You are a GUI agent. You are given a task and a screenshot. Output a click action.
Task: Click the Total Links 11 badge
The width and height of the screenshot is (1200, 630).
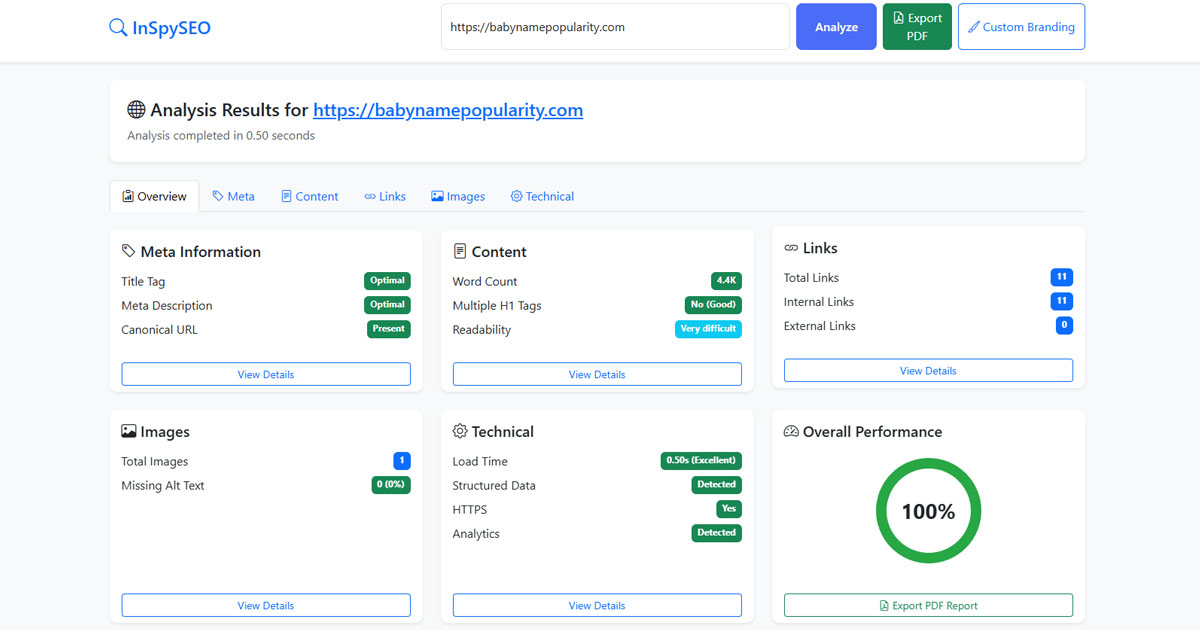click(x=1062, y=277)
